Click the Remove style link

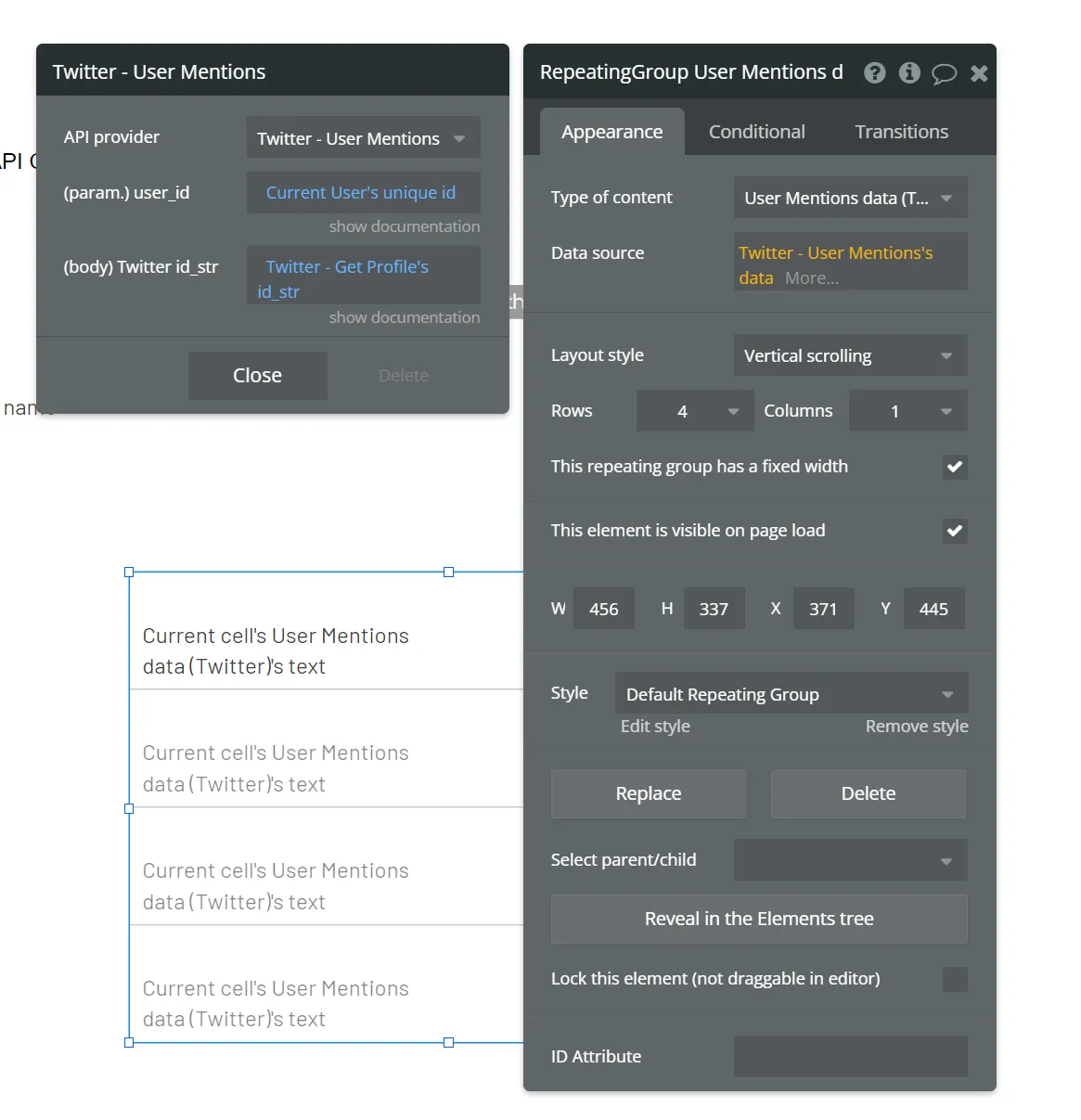click(x=917, y=726)
